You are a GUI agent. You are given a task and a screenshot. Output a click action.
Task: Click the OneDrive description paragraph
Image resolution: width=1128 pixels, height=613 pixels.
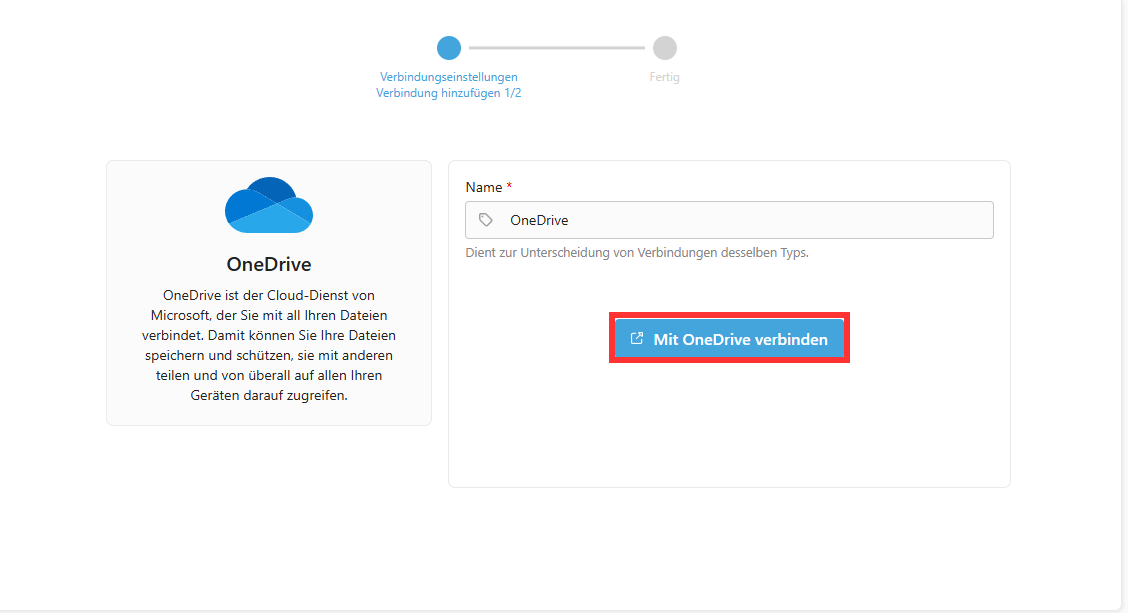[269, 345]
